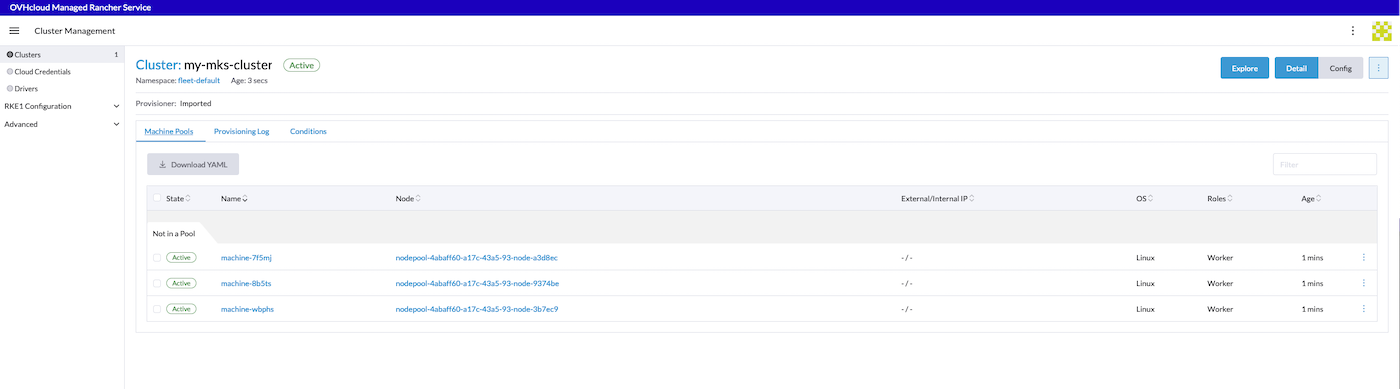1400x389 pixels.
Task: Click the Cluster: breadcrumb link
Action: pos(158,65)
